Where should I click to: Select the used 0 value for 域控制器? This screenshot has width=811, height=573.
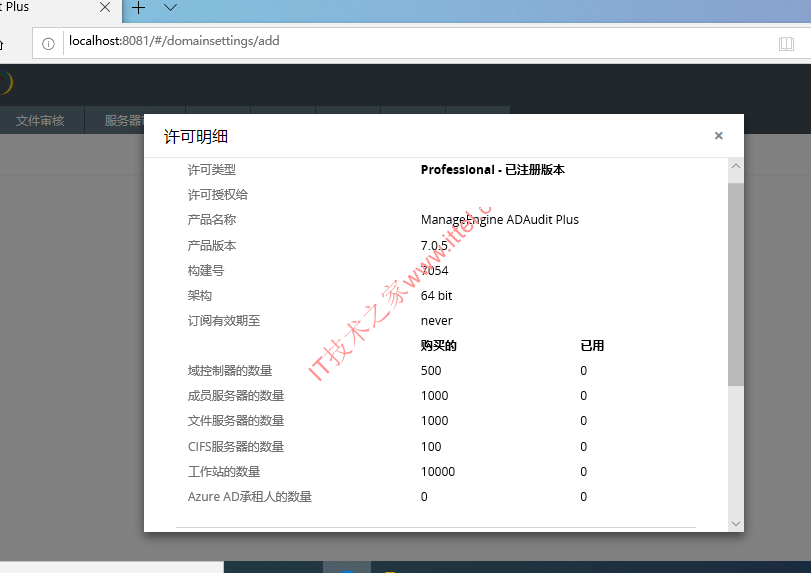(x=583, y=371)
